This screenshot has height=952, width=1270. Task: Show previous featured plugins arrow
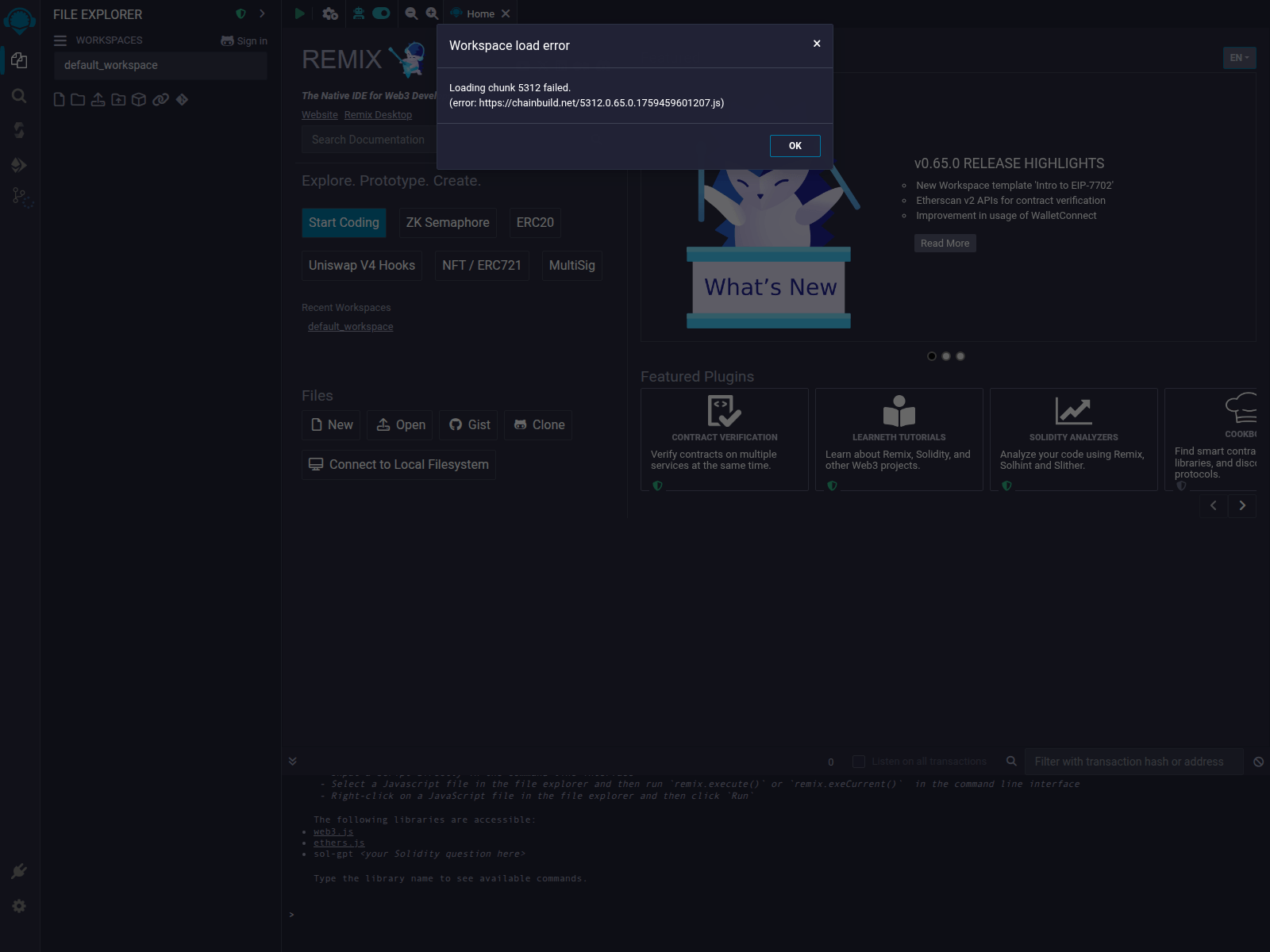pyautogui.click(x=1213, y=505)
